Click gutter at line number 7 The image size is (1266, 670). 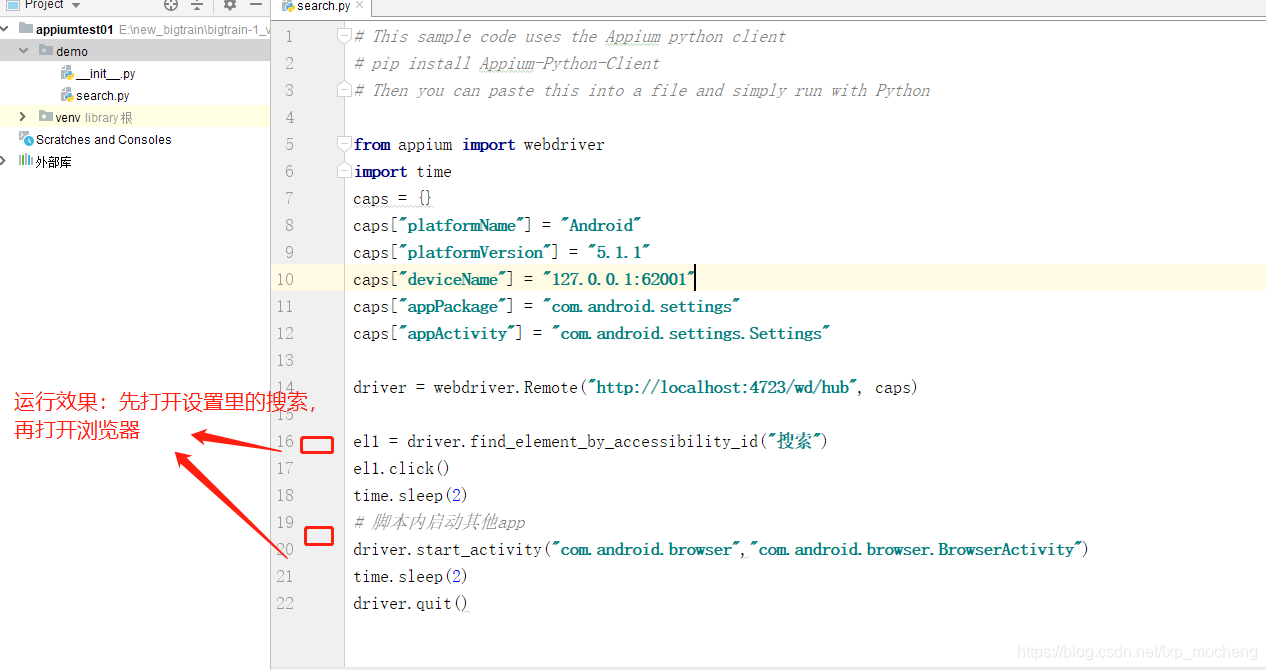(289, 198)
